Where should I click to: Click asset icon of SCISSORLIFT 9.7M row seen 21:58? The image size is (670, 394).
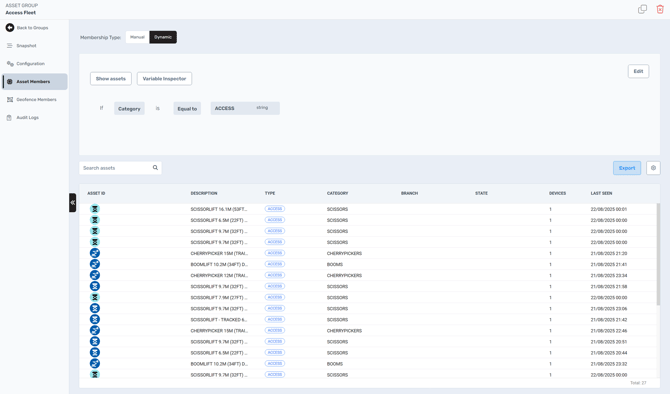[x=95, y=286]
